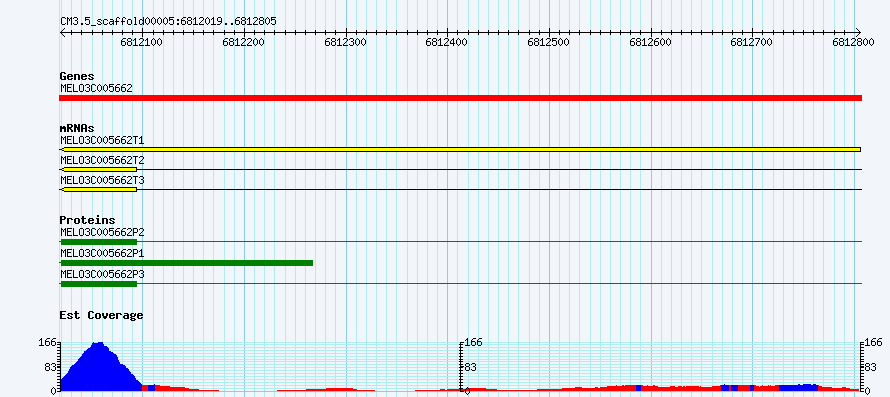Click the MELO3C005662P3 green protein segment
The width and height of the screenshot is (890, 397).
[x=99, y=284]
